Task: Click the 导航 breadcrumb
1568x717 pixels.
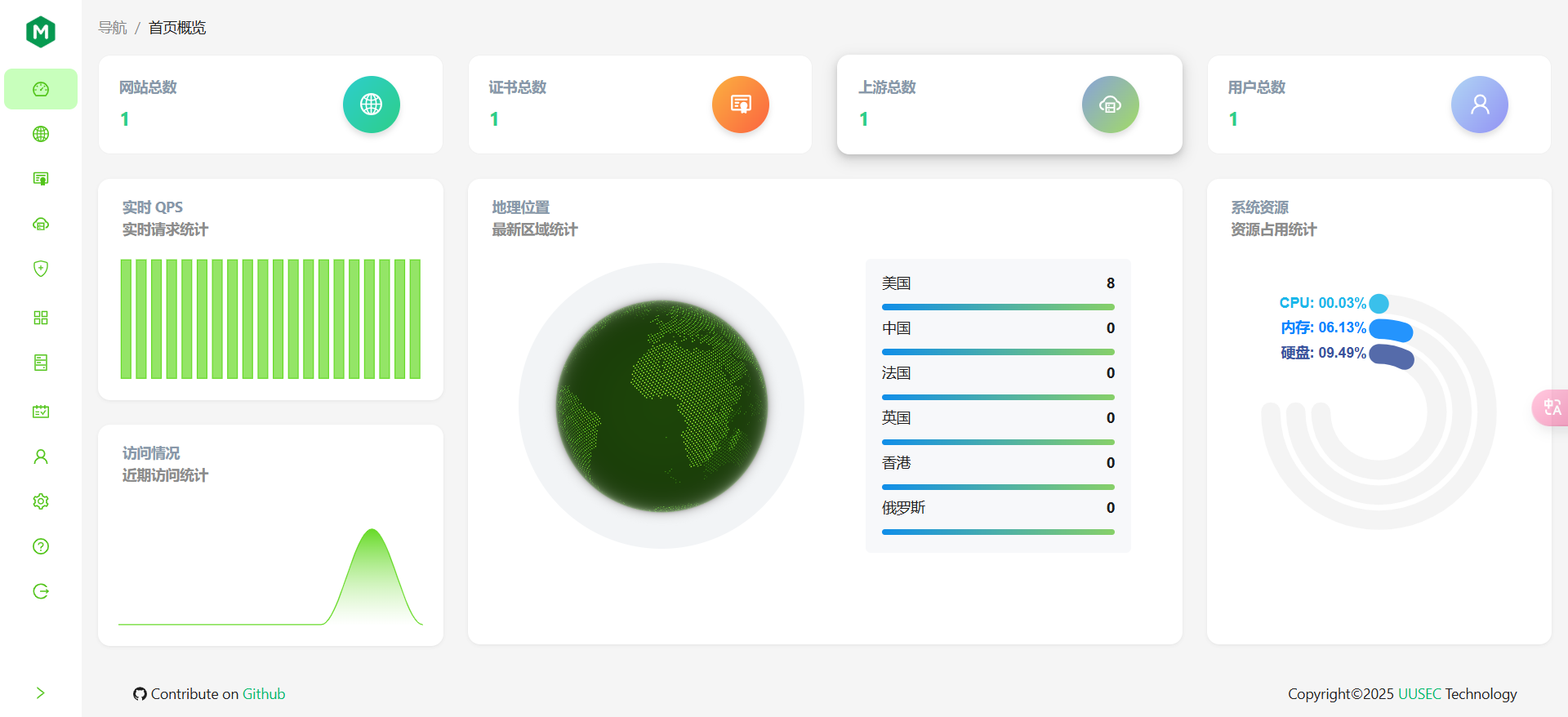Action: point(113,28)
